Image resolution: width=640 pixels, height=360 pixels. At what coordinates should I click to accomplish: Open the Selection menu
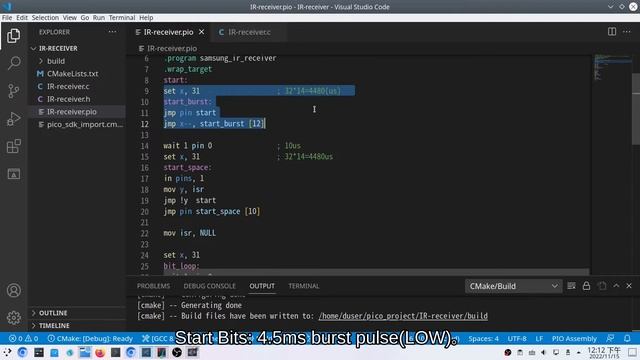(45, 18)
